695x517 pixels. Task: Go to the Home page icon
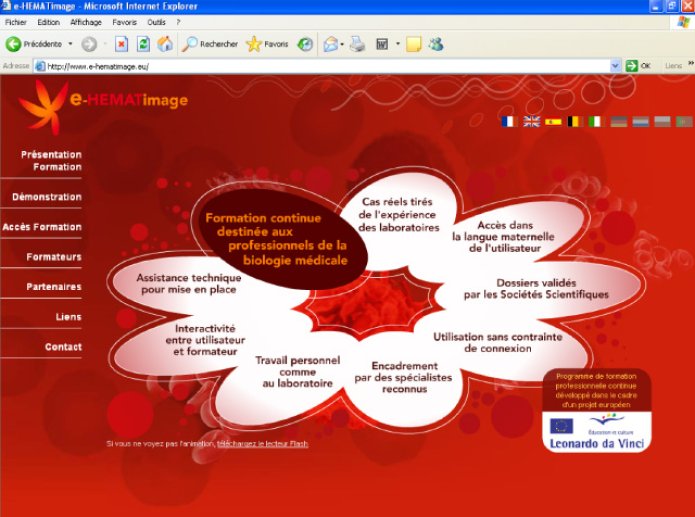(x=165, y=44)
